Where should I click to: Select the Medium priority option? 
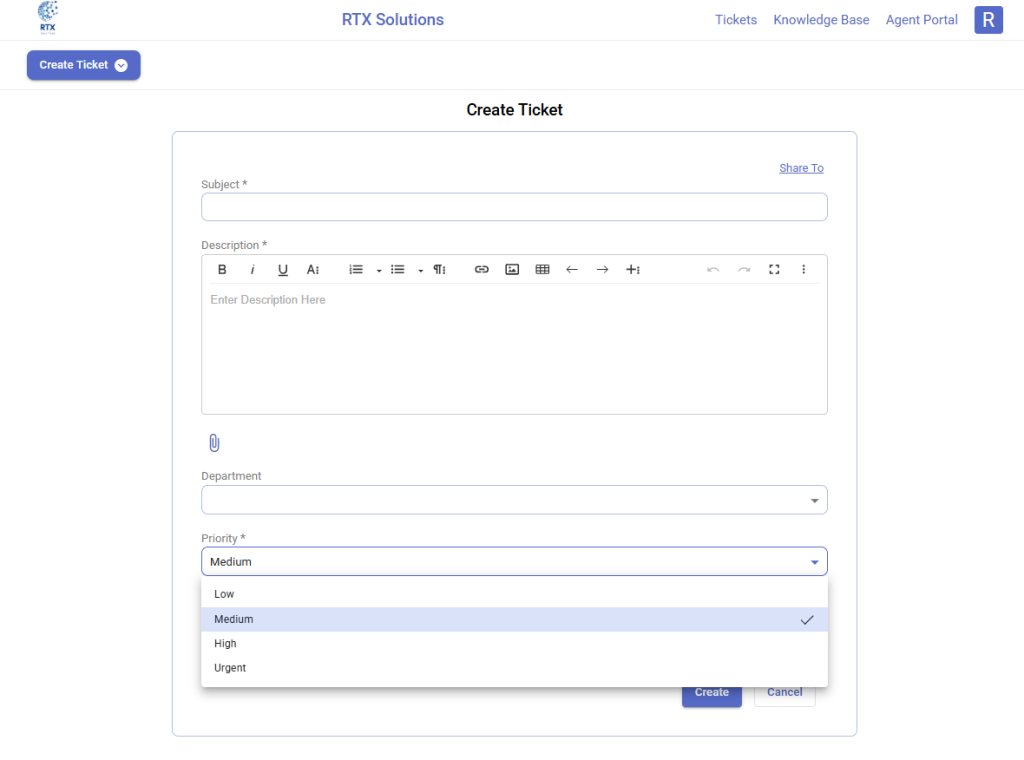point(514,619)
